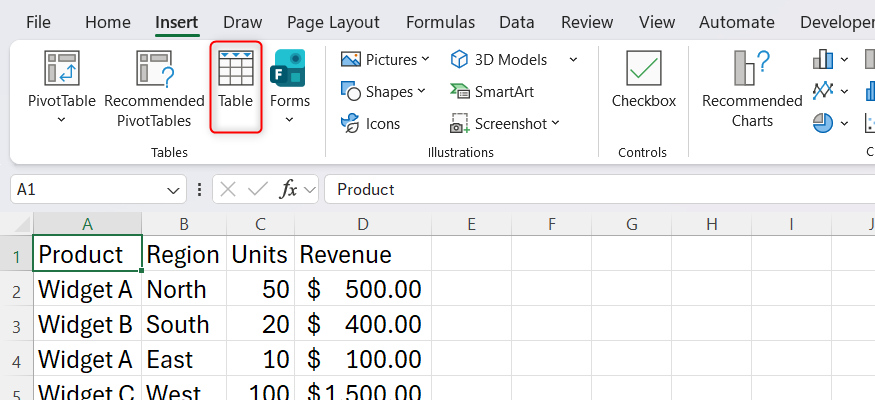The width and height of the screenshot is (875, 400).
Task: Open the Data tab
Action: coord(517,22)
